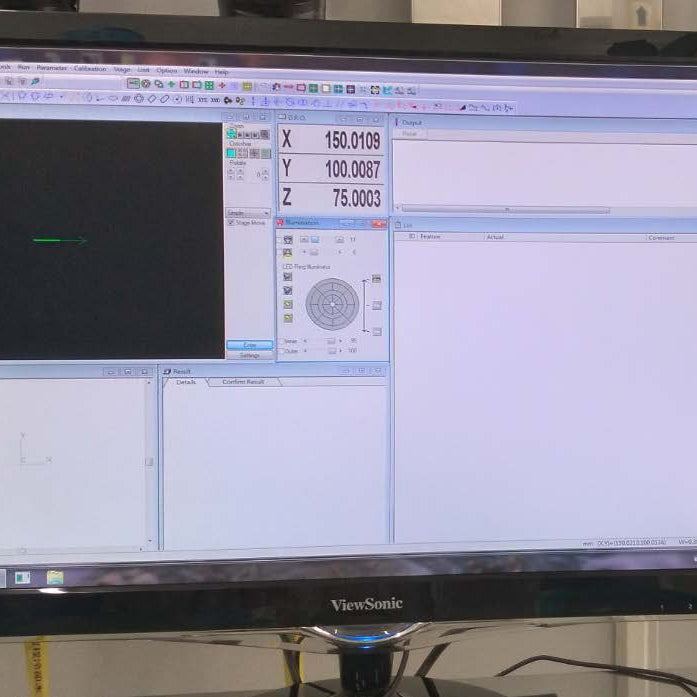697x697 pixels.
Task: Click the fourth yellow-green LED ring icon
Action: pyautogui.click(x=288, y=318)
